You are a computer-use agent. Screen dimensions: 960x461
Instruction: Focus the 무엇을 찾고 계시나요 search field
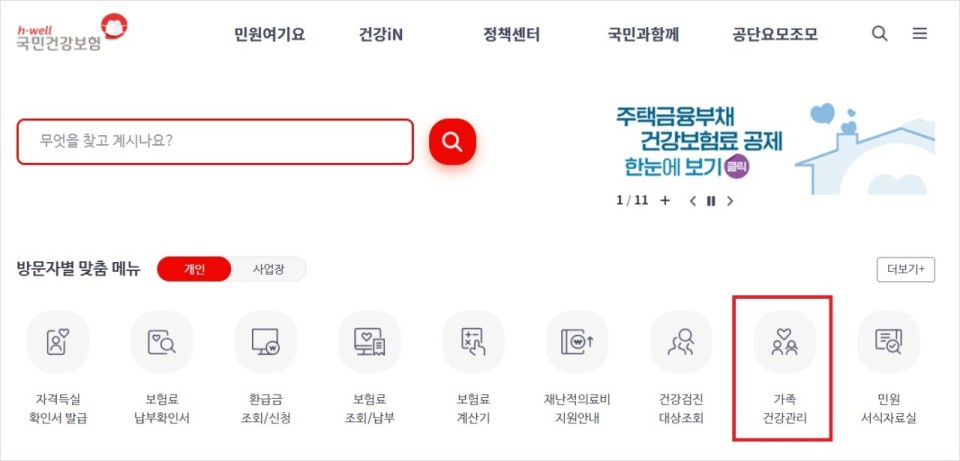215,141
